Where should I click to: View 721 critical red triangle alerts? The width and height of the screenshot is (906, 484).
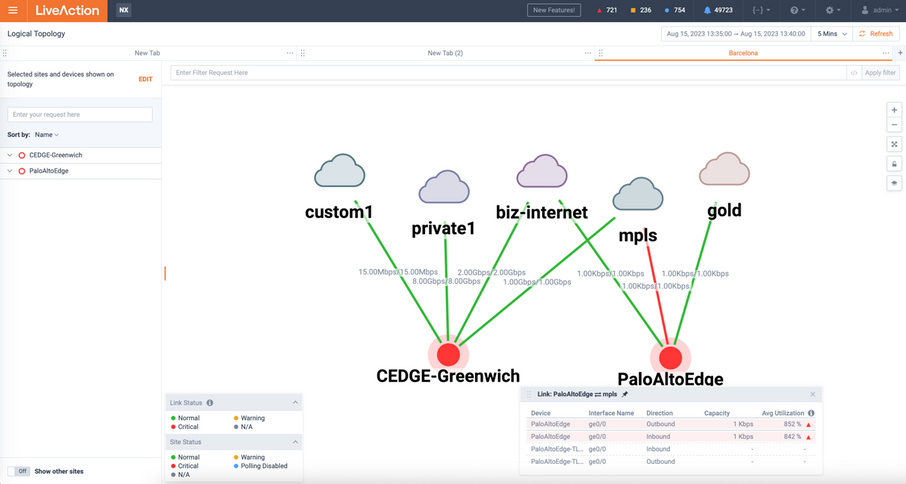607,10
